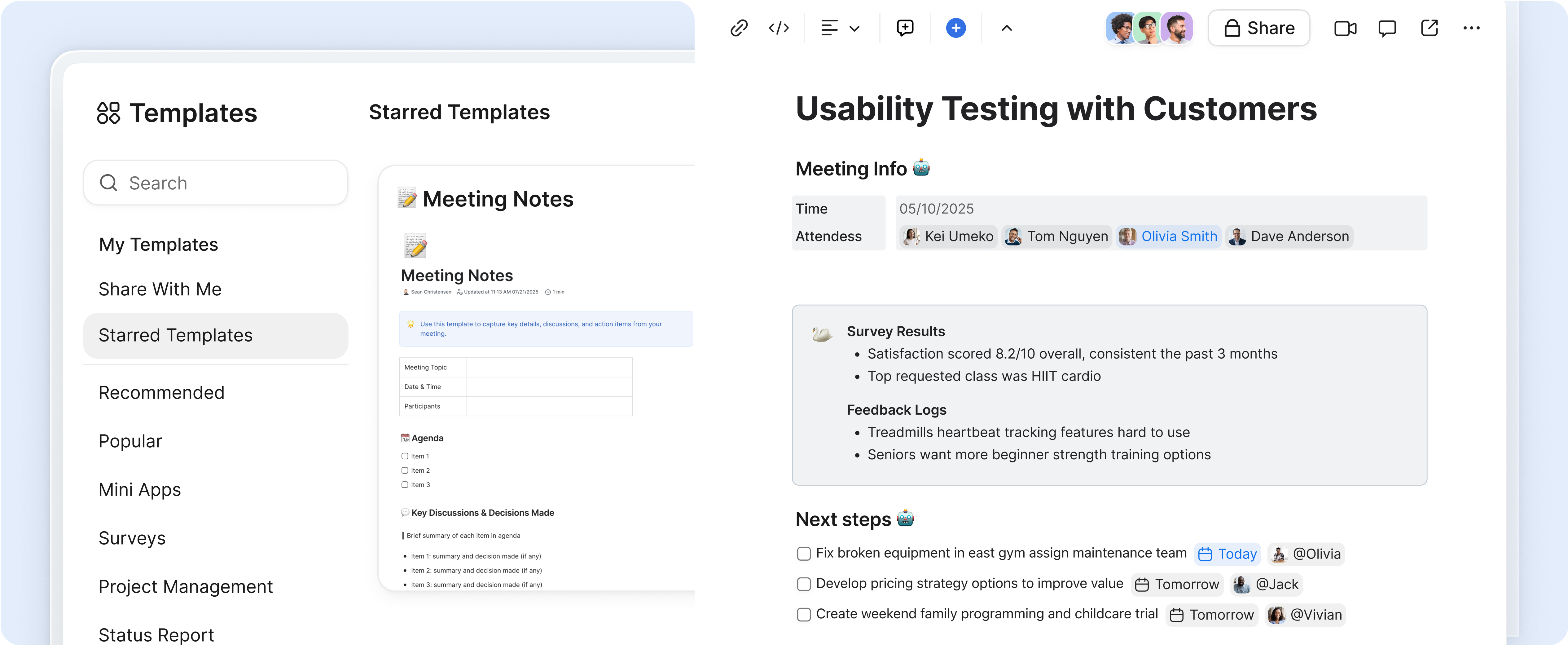This screenshot has width=1568, height=645.
Task: Open the third collaborator avatar
Action: (1177, 28)
